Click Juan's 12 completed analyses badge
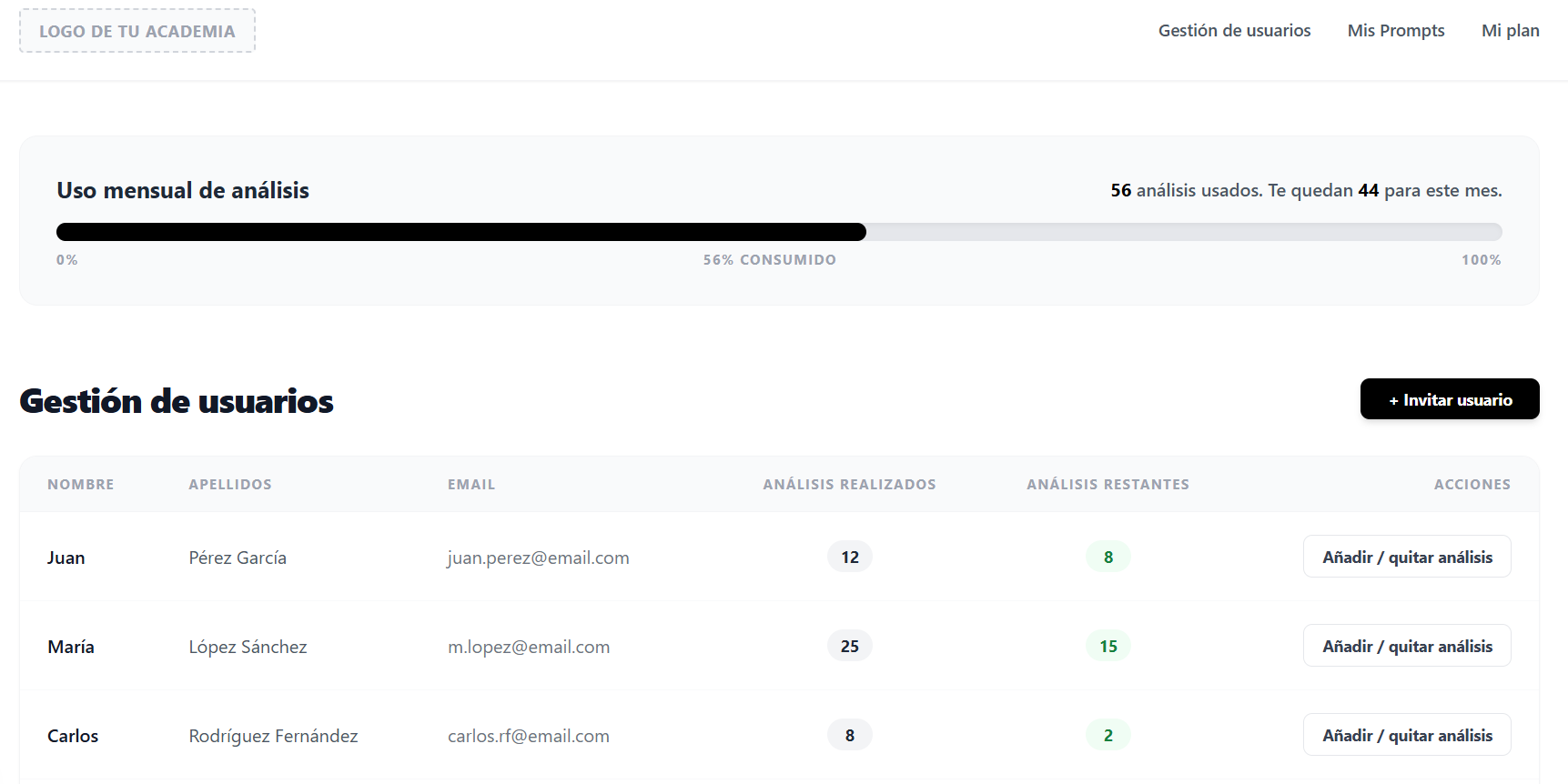Viewport: 1568px width, 784px height. 850,557
